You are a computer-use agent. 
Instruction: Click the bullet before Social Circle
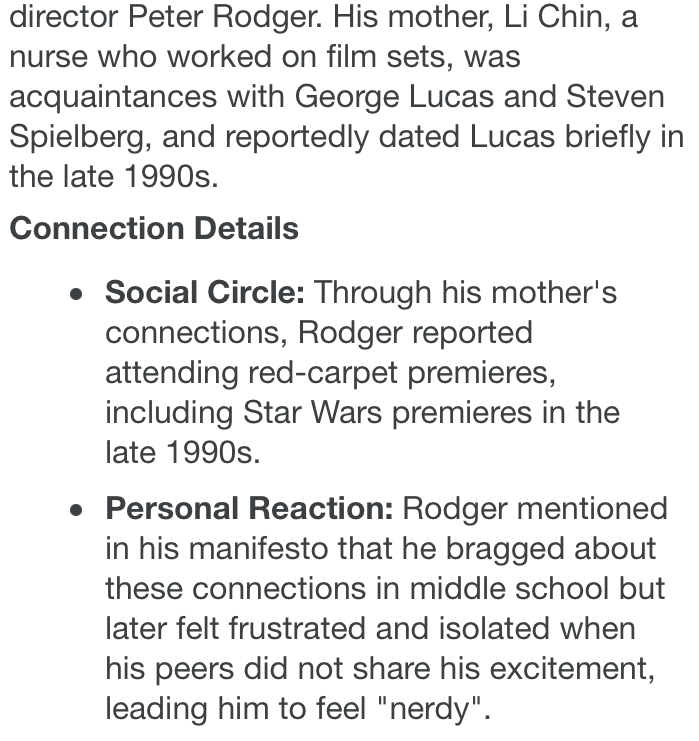pyautogui.click(x=76, y=295)
